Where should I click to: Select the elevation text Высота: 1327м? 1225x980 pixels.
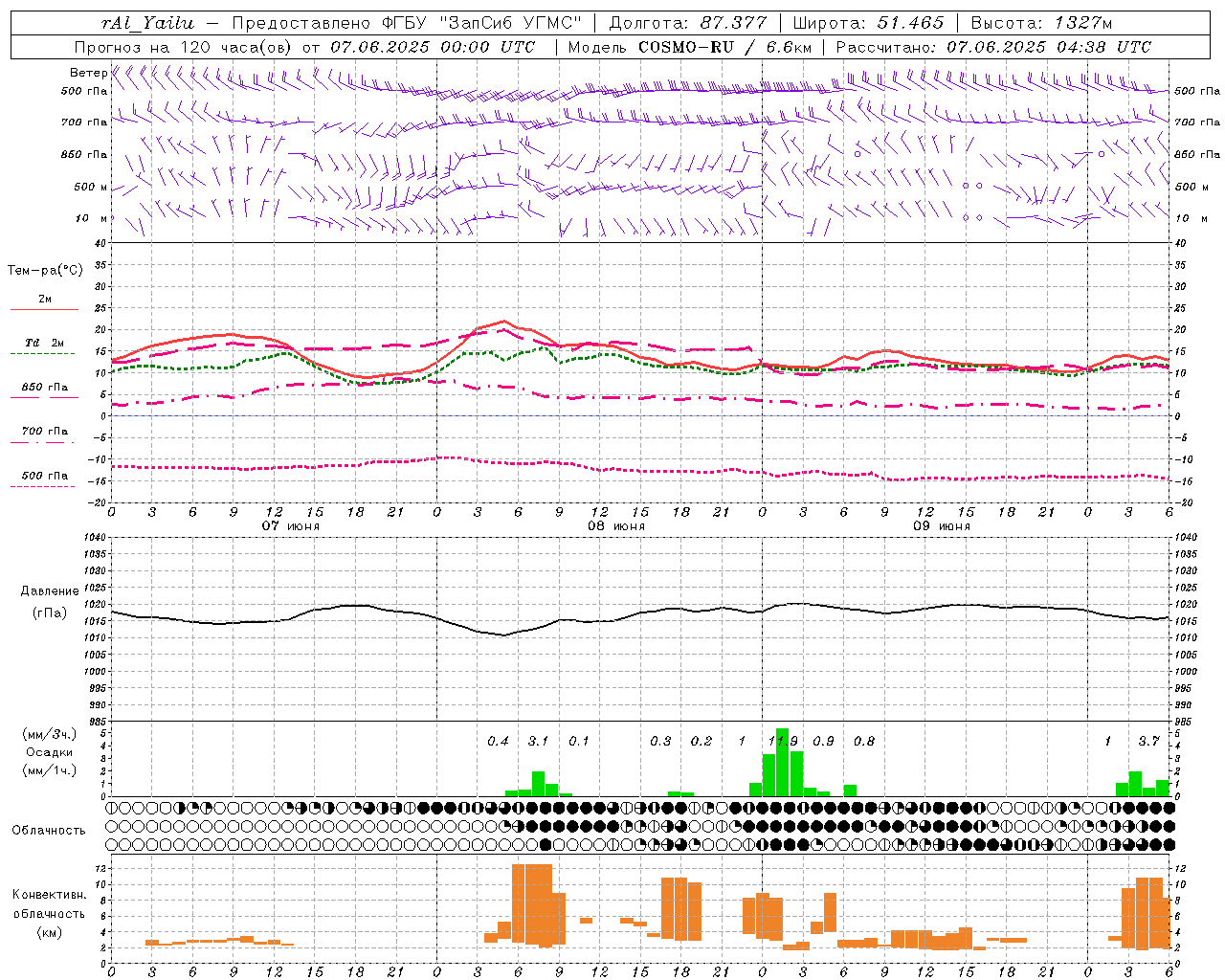point(1041,23)
